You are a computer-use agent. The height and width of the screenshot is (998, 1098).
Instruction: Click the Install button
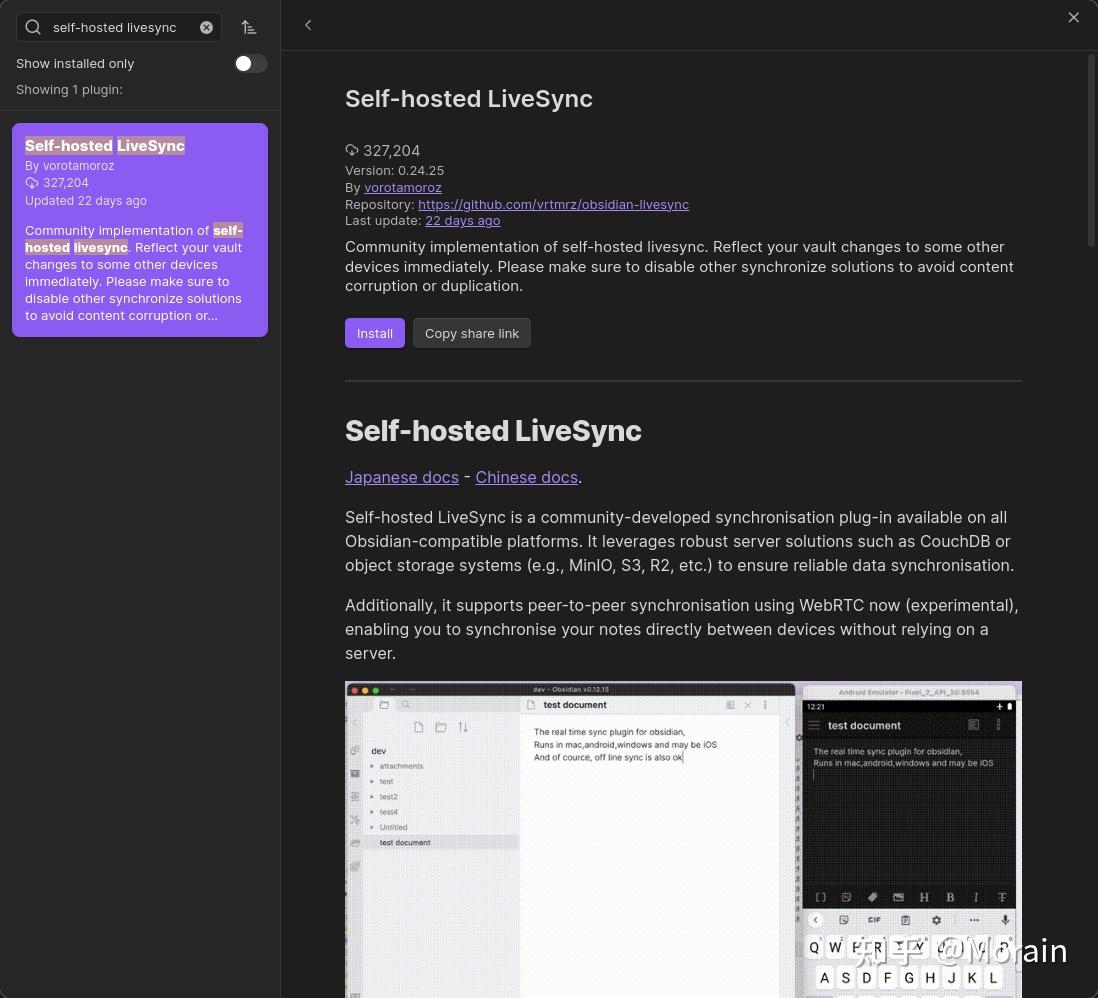click(374, 333)
